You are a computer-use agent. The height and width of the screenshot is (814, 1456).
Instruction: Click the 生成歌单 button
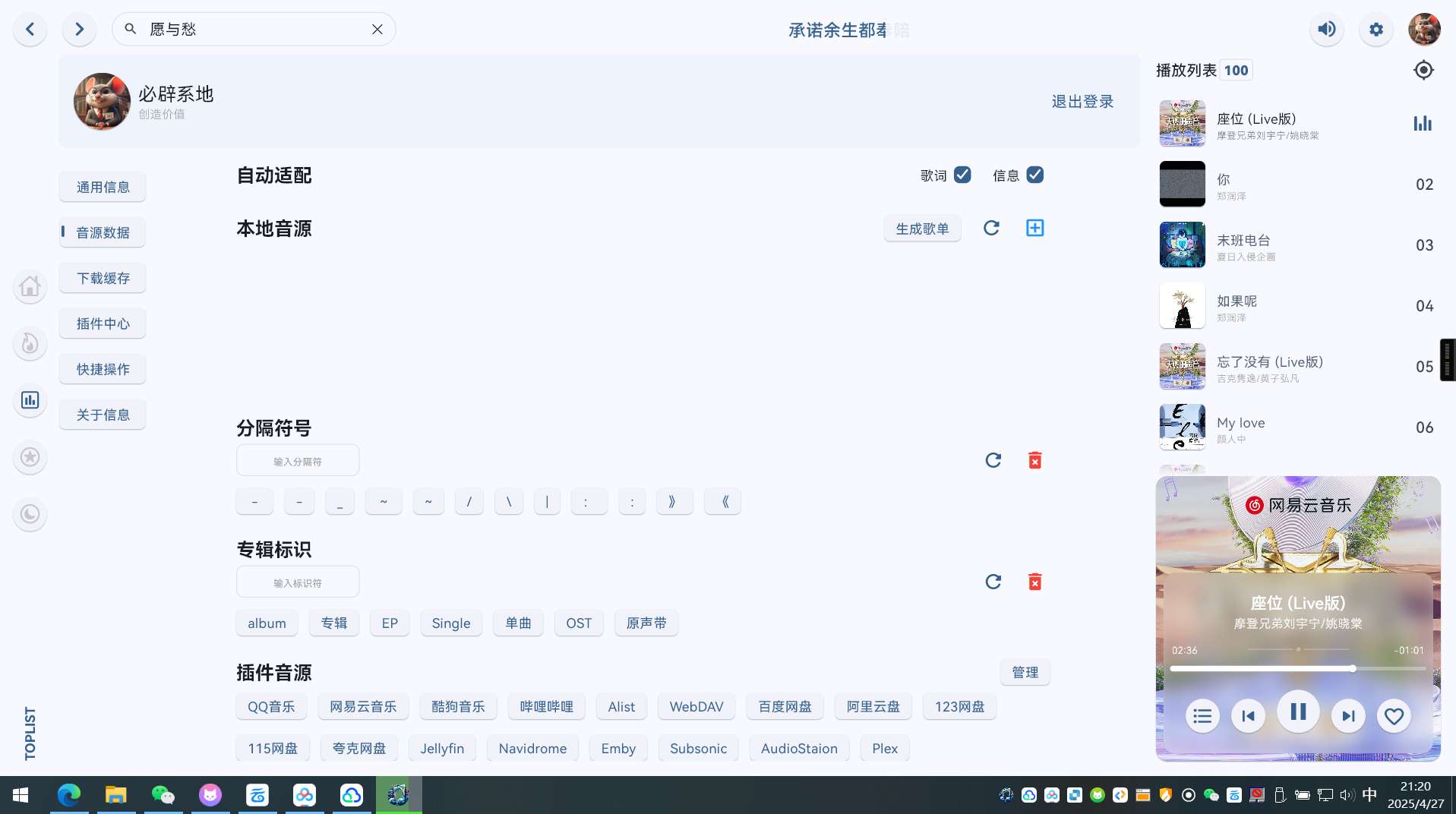[922, 229]
